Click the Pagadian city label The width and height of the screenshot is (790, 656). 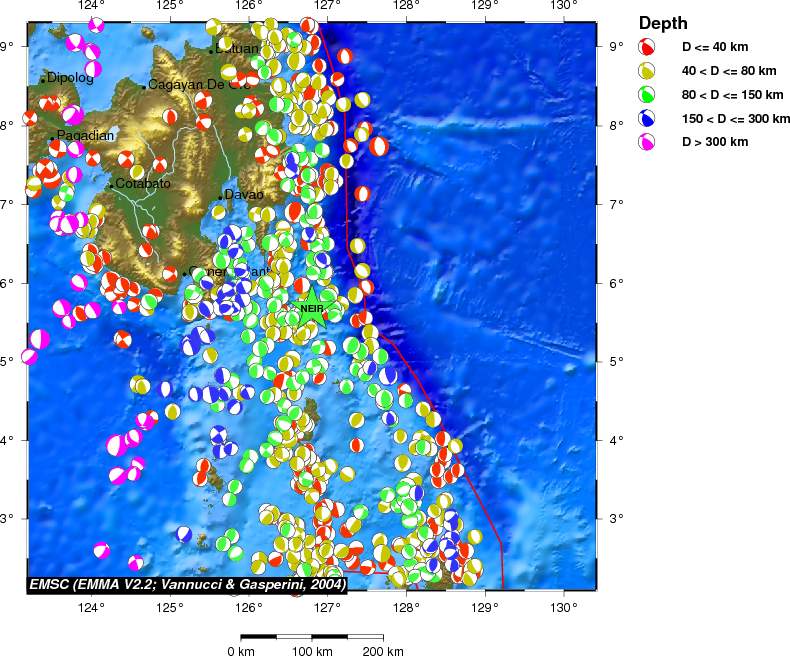point(86,135)
